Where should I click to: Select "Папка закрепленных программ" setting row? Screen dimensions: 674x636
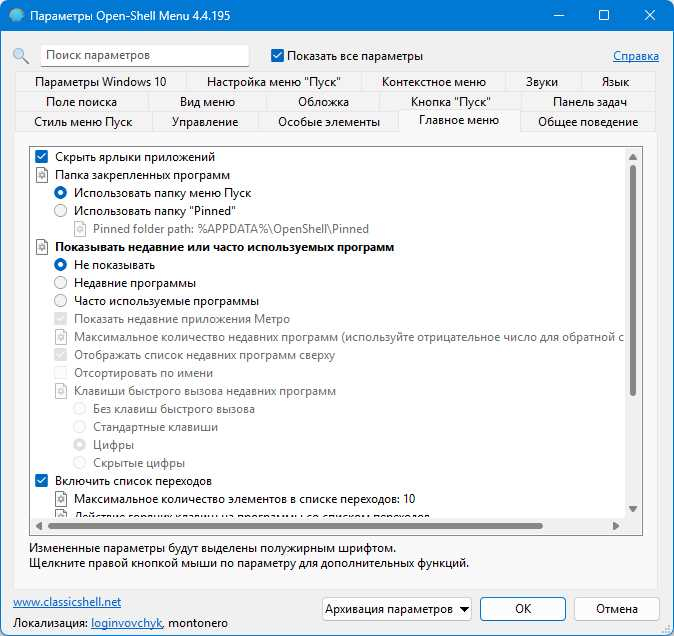pos(142,175)
